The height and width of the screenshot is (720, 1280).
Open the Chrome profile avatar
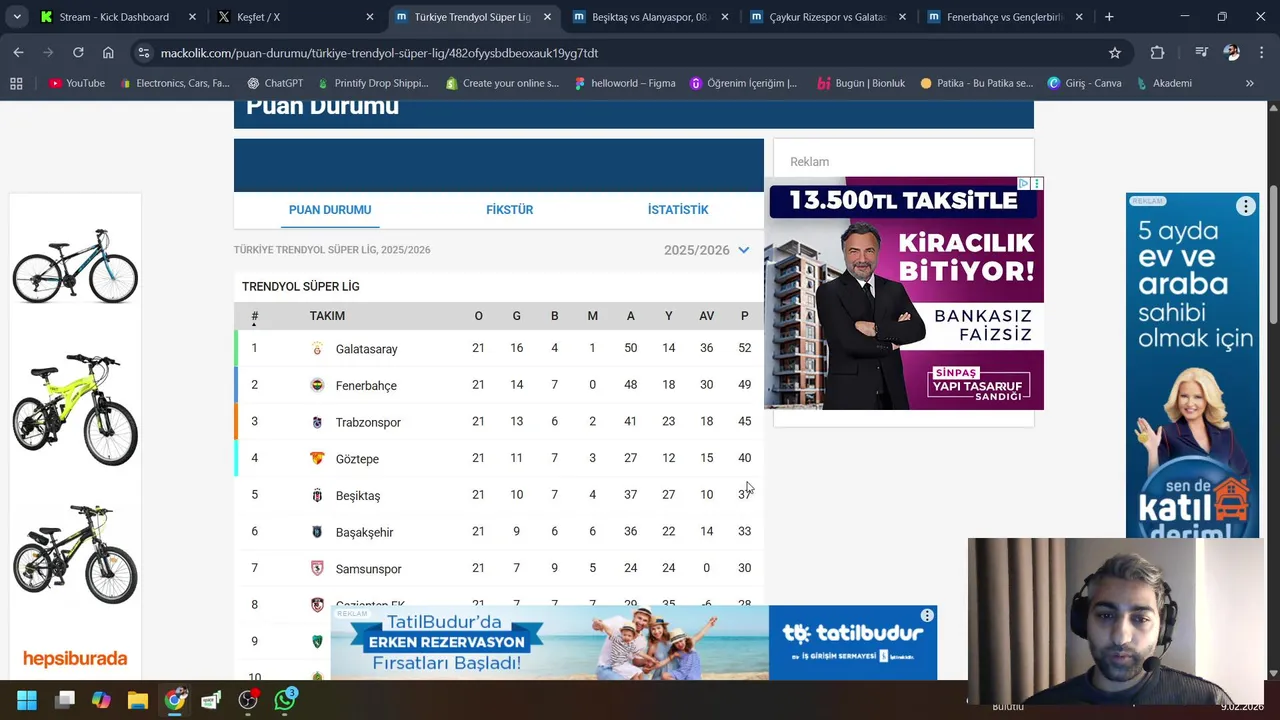1232,53
